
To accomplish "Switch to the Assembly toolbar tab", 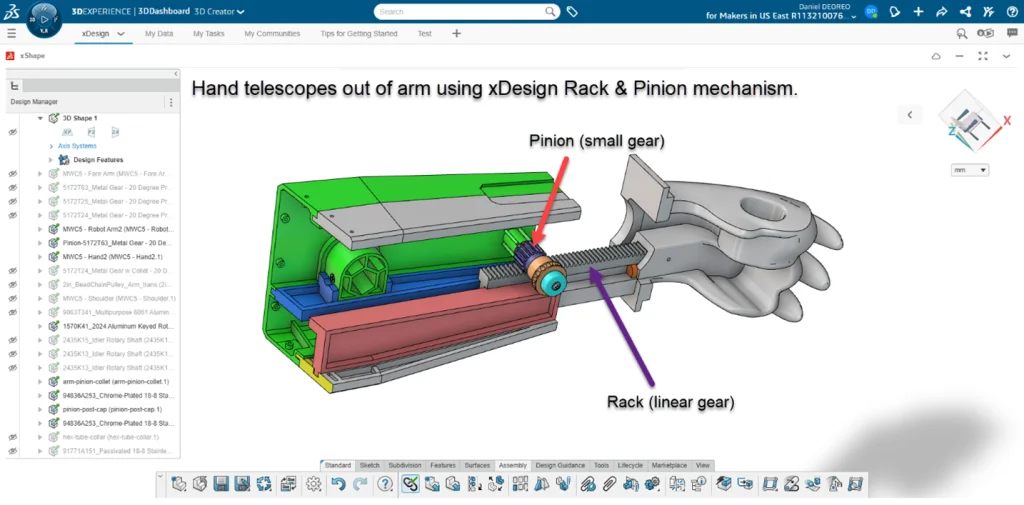I will (512, 465).
